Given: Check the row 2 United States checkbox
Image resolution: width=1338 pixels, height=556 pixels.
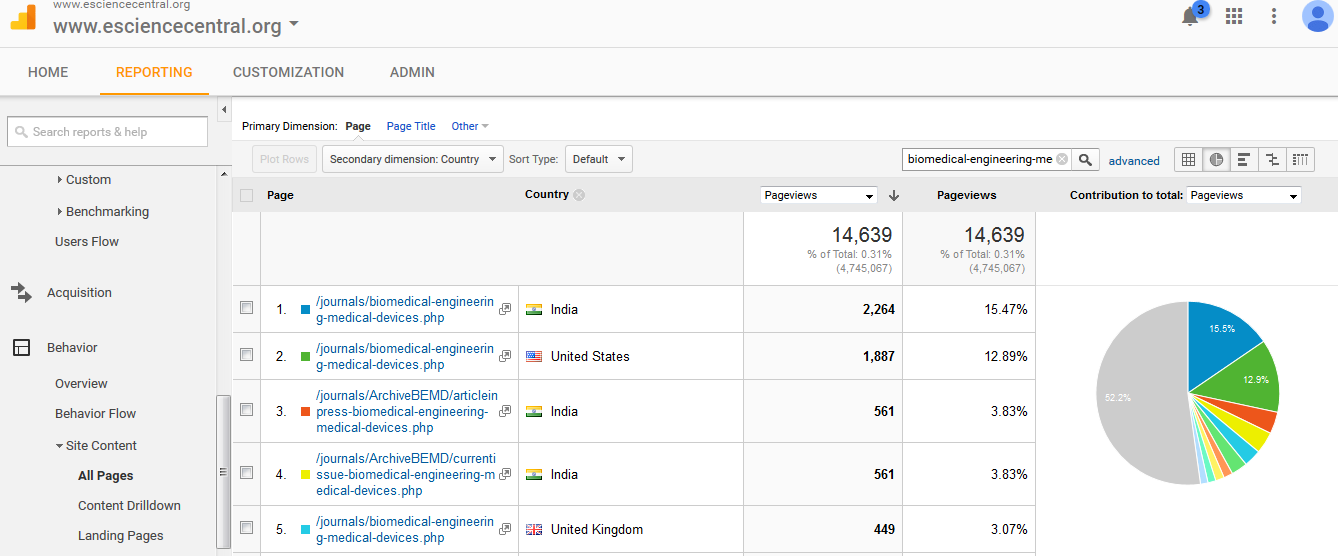Looking at the screenshot, I should coord(247,355).
